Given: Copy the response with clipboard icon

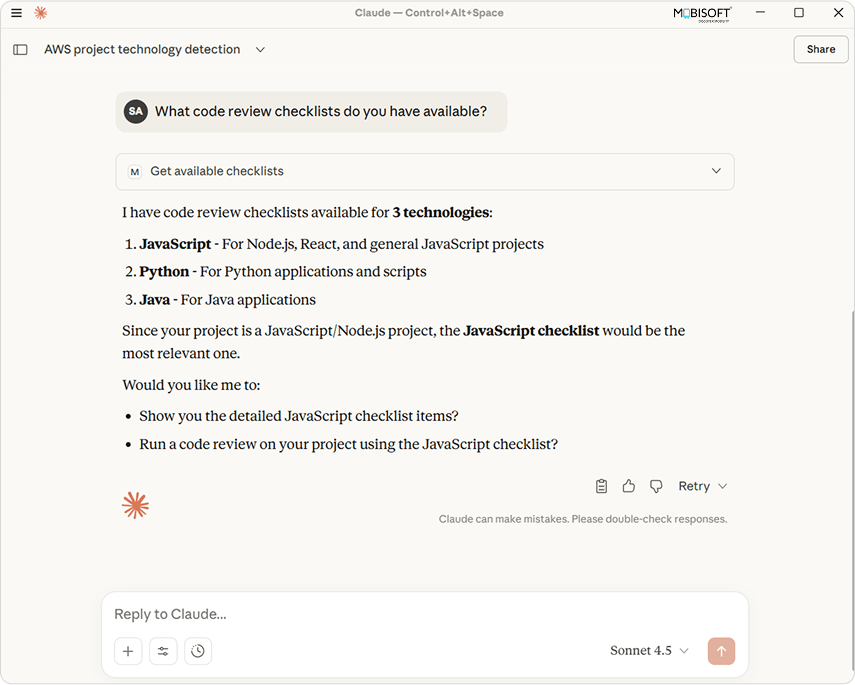Looking at the screenshot, I should [x=601, y=486].
